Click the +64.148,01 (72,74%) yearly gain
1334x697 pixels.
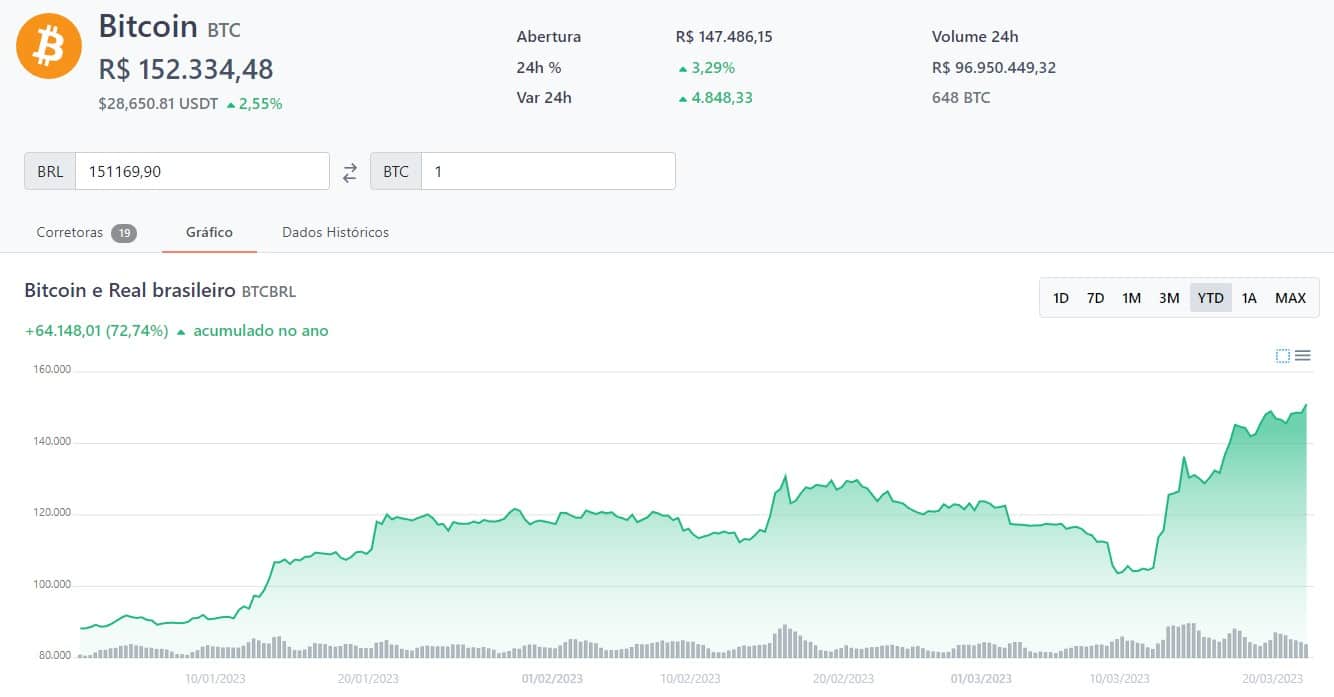click(x=96, y=331)
